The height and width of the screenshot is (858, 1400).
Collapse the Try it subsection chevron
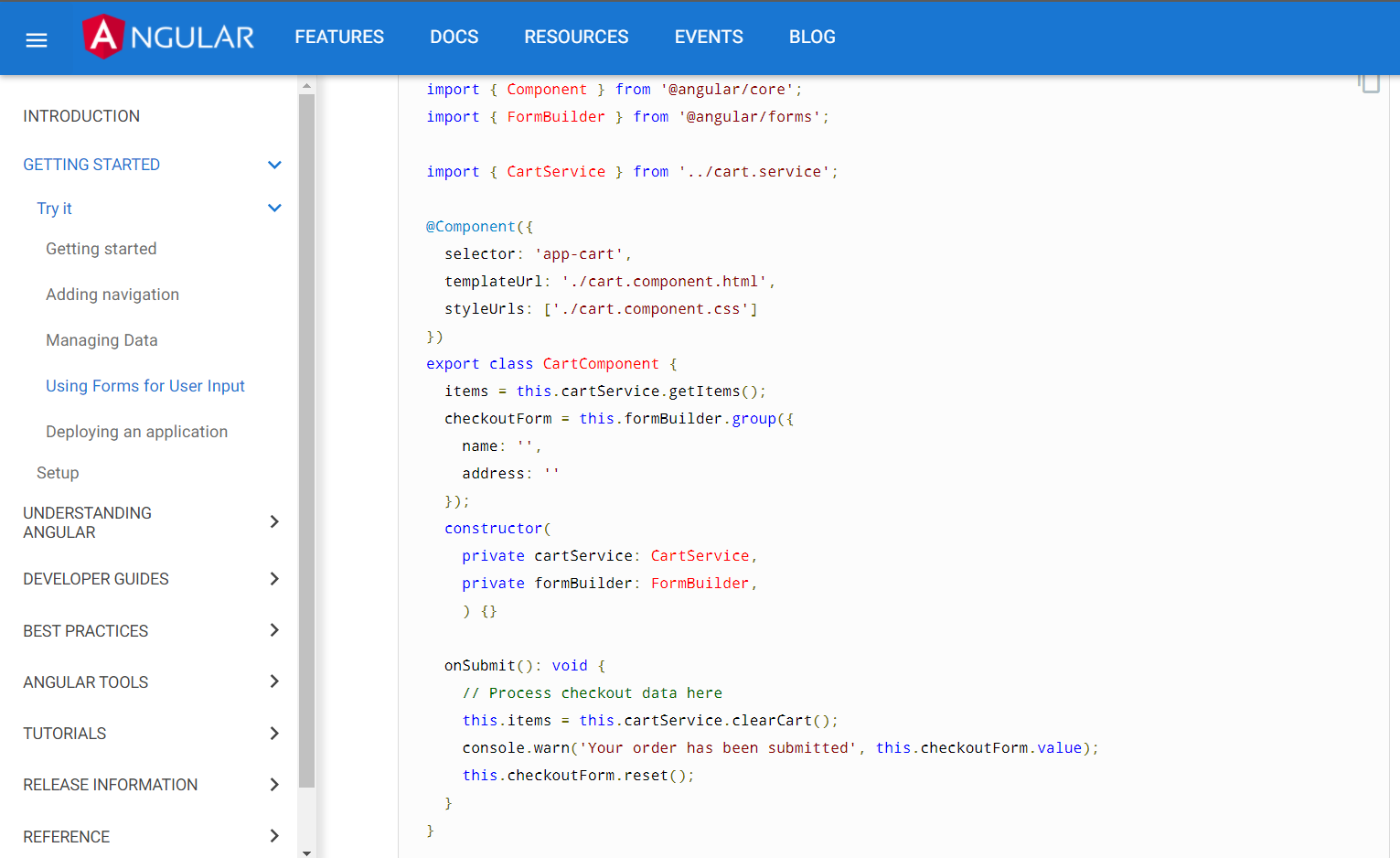point(274,208)
